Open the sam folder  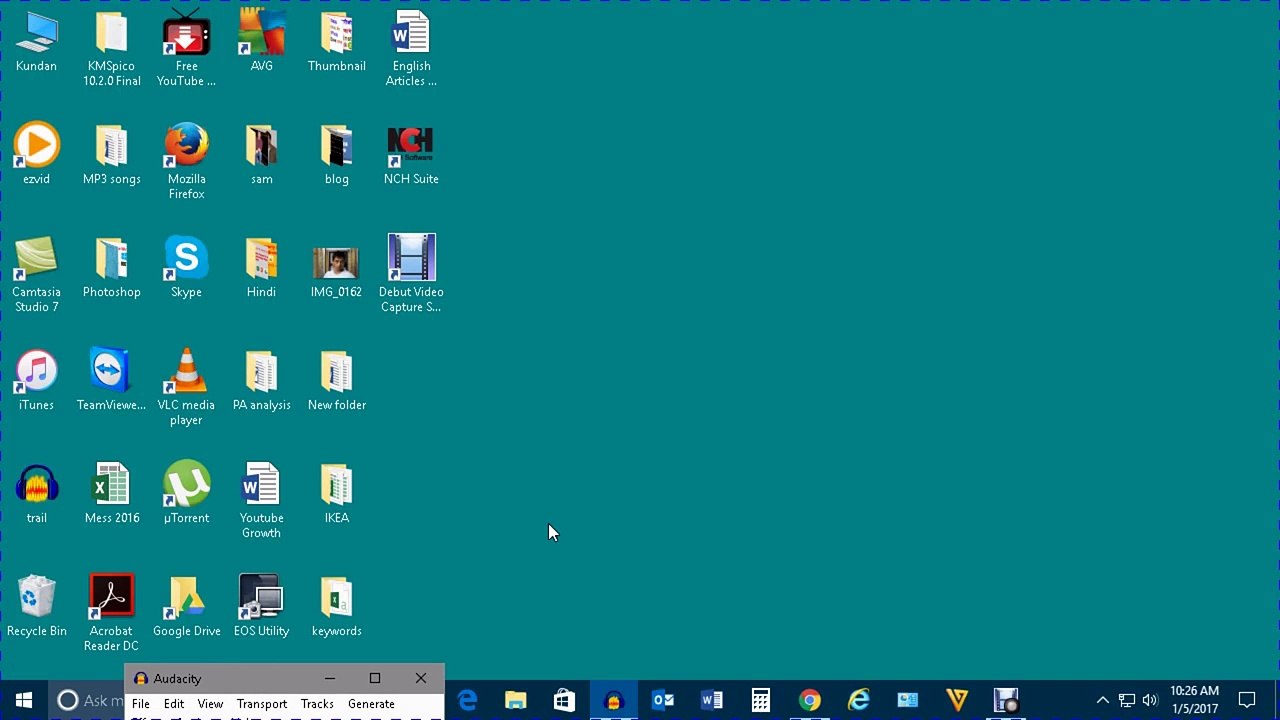[261, 155]
